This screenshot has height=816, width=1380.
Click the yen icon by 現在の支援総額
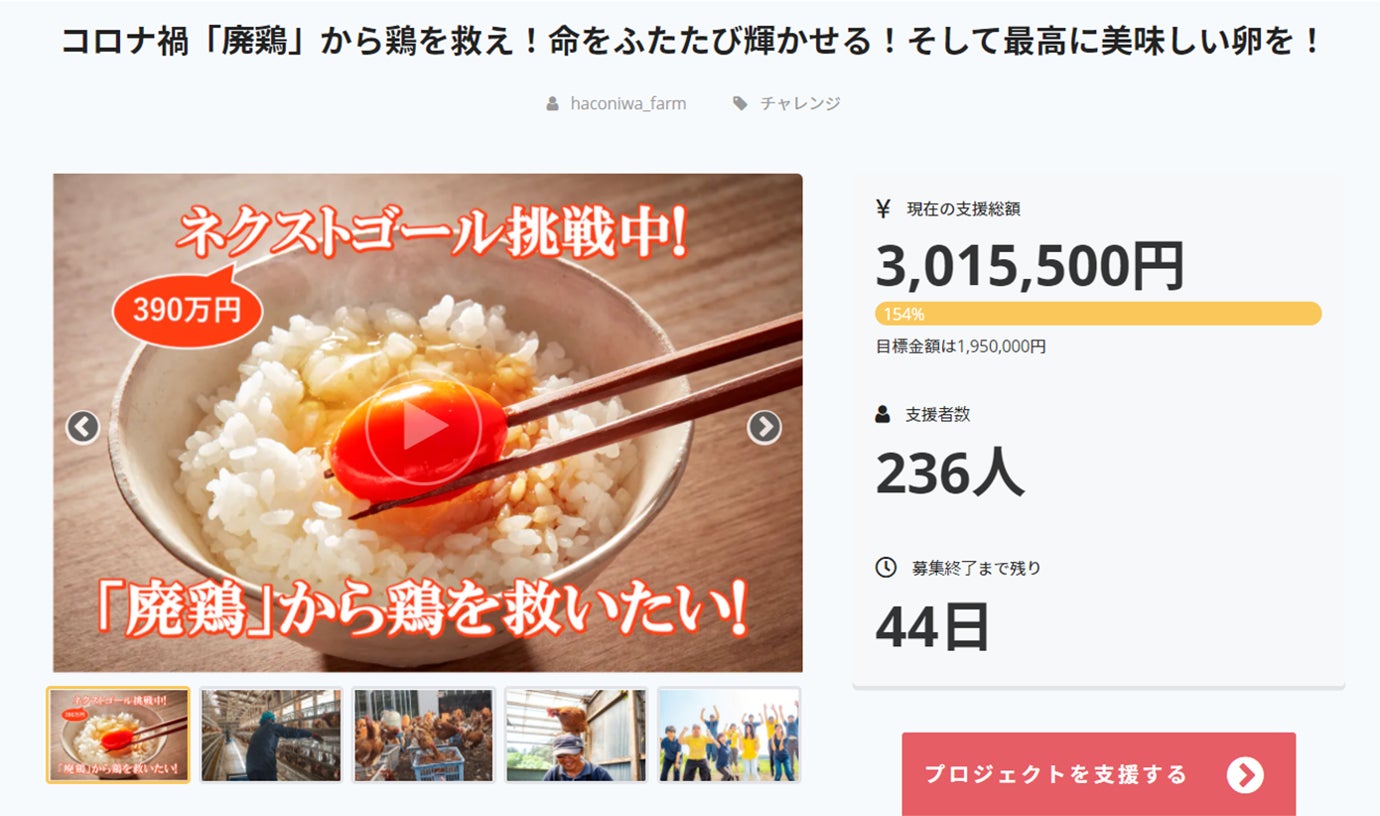(x=883, y=208)
